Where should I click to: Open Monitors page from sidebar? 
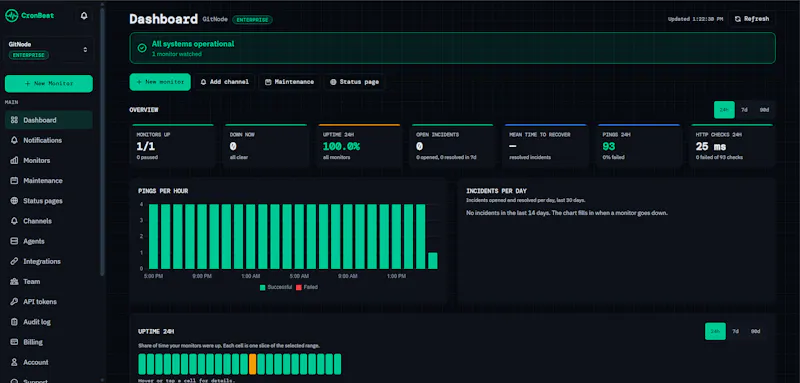[49, 161]
